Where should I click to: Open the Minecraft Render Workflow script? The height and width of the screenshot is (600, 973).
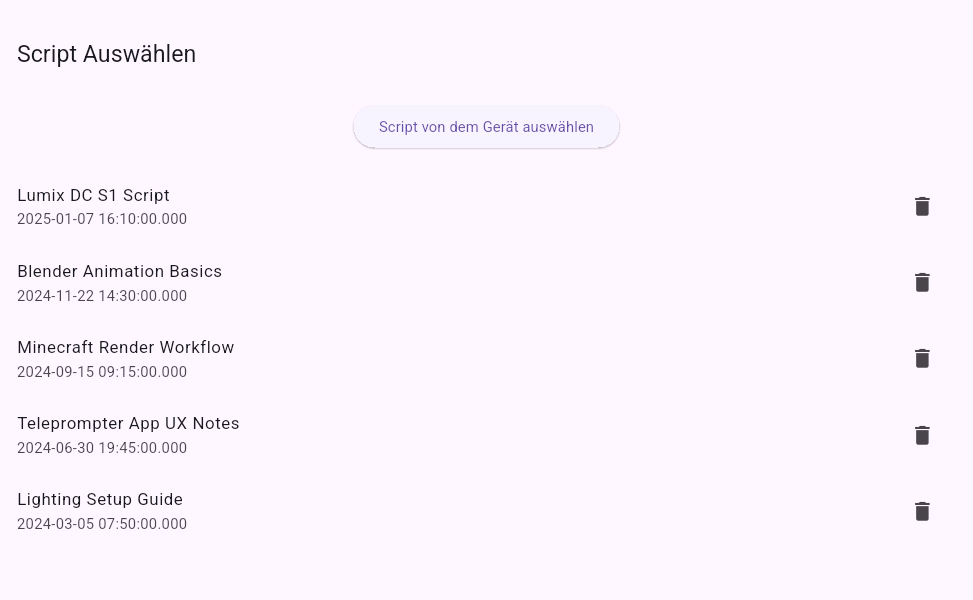125,347
